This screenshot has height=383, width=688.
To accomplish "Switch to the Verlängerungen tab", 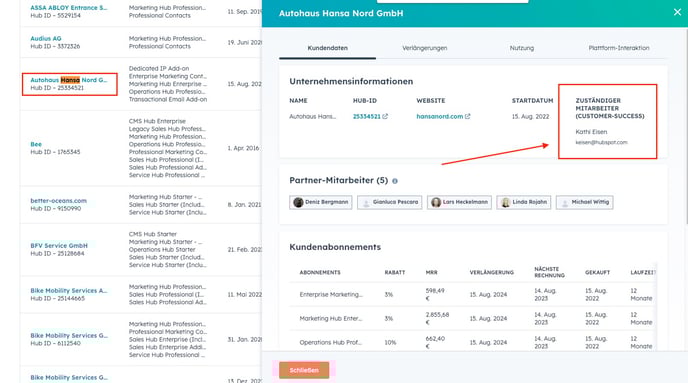I will click(424, 48).
